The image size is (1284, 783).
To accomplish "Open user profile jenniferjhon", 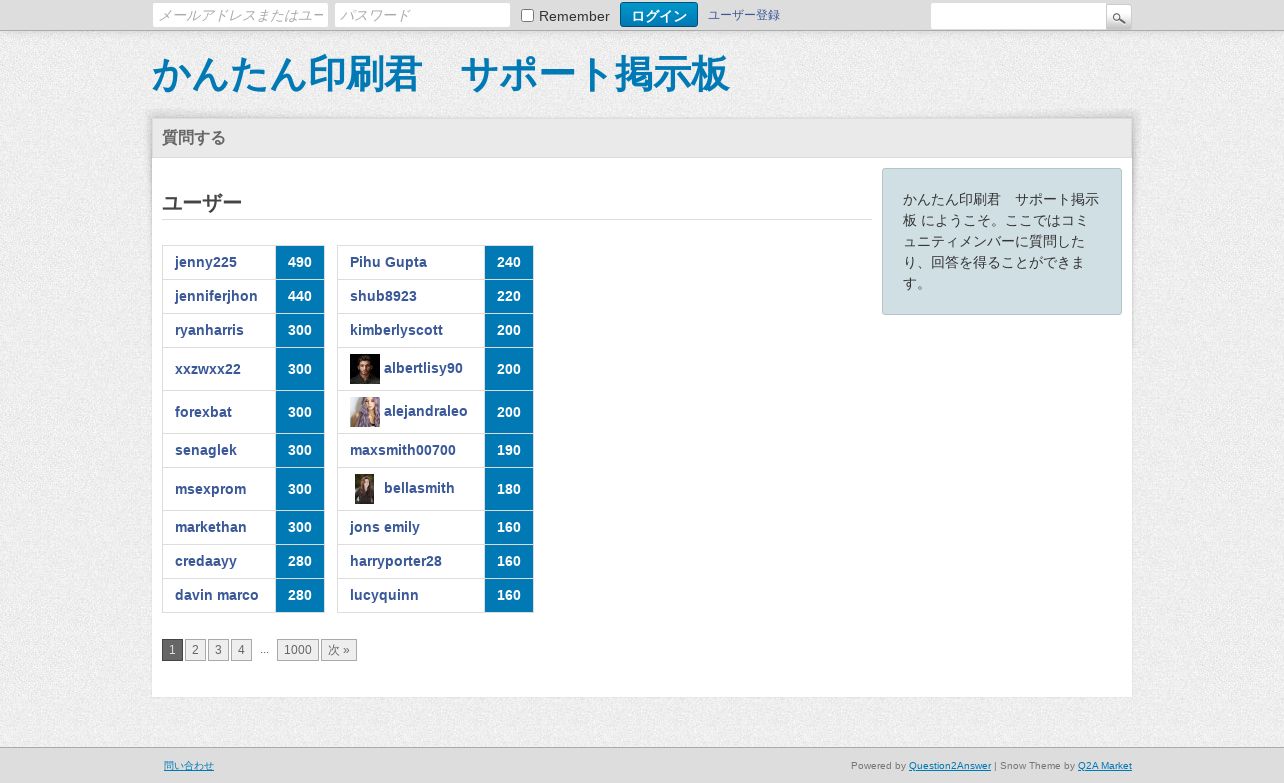I will 216,296.
